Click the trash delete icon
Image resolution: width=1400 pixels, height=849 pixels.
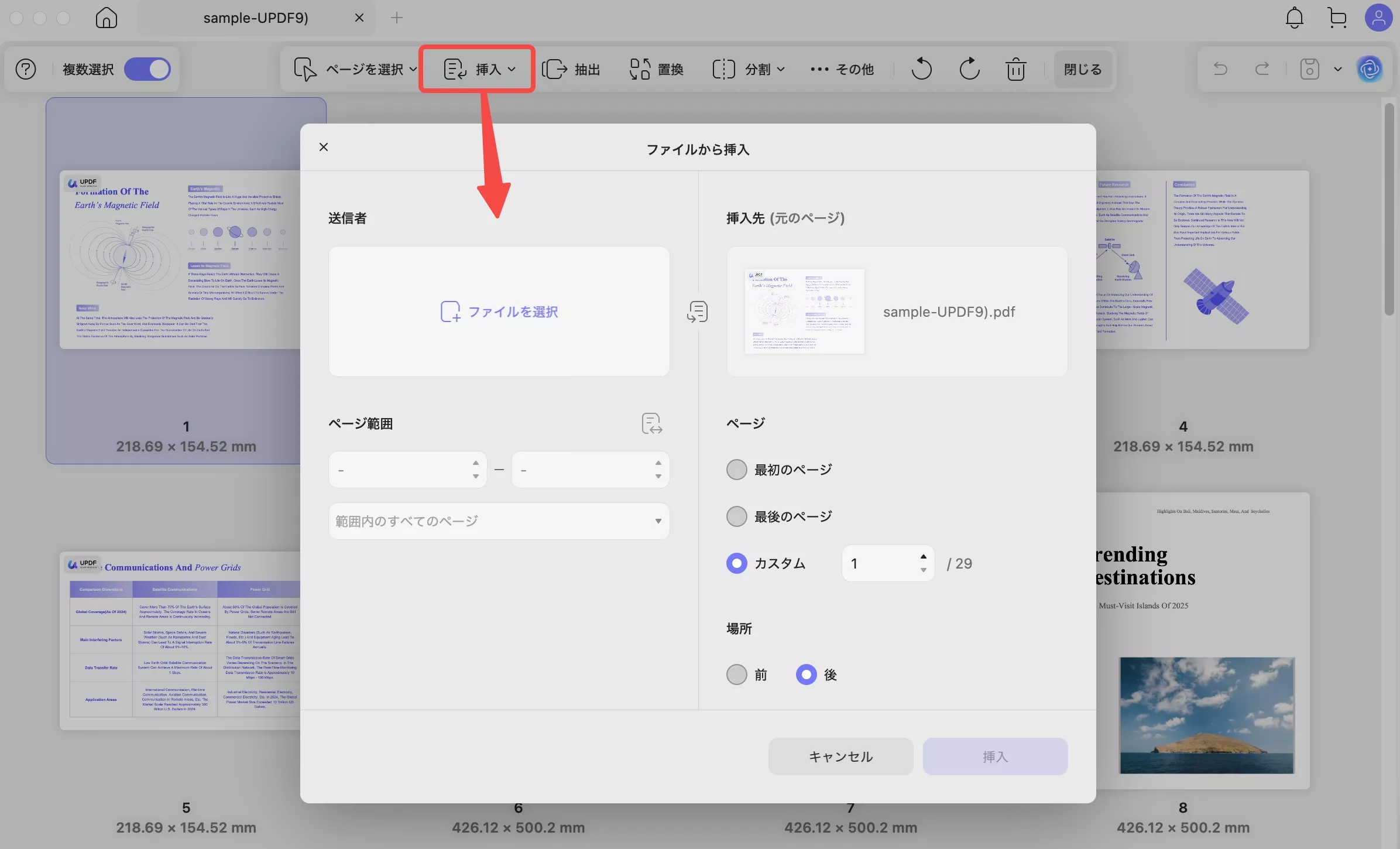coord(1015,69)
